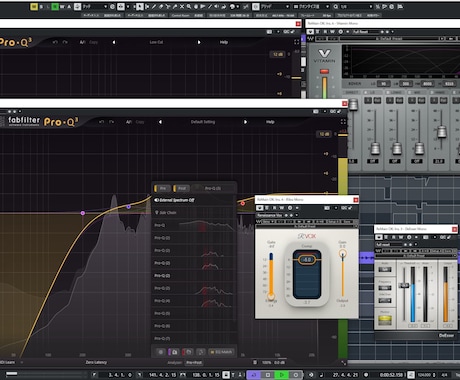The height and width of the screenshot is (380, 460).
Task: Click the Record button in transport bar
Action: tap(295, 375)
